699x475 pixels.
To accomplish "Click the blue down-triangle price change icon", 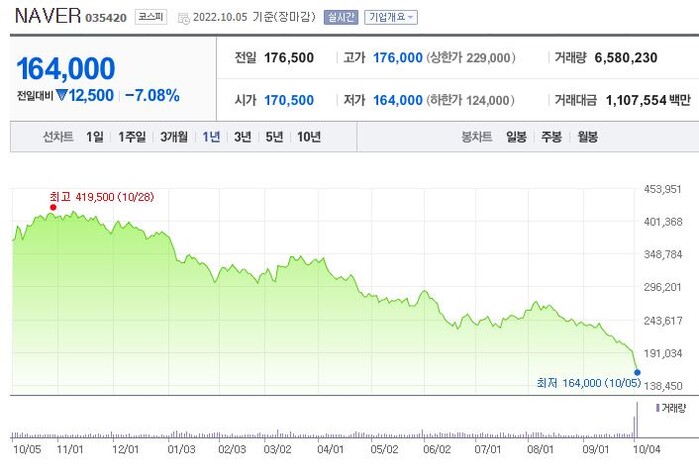I will [61, 96].
